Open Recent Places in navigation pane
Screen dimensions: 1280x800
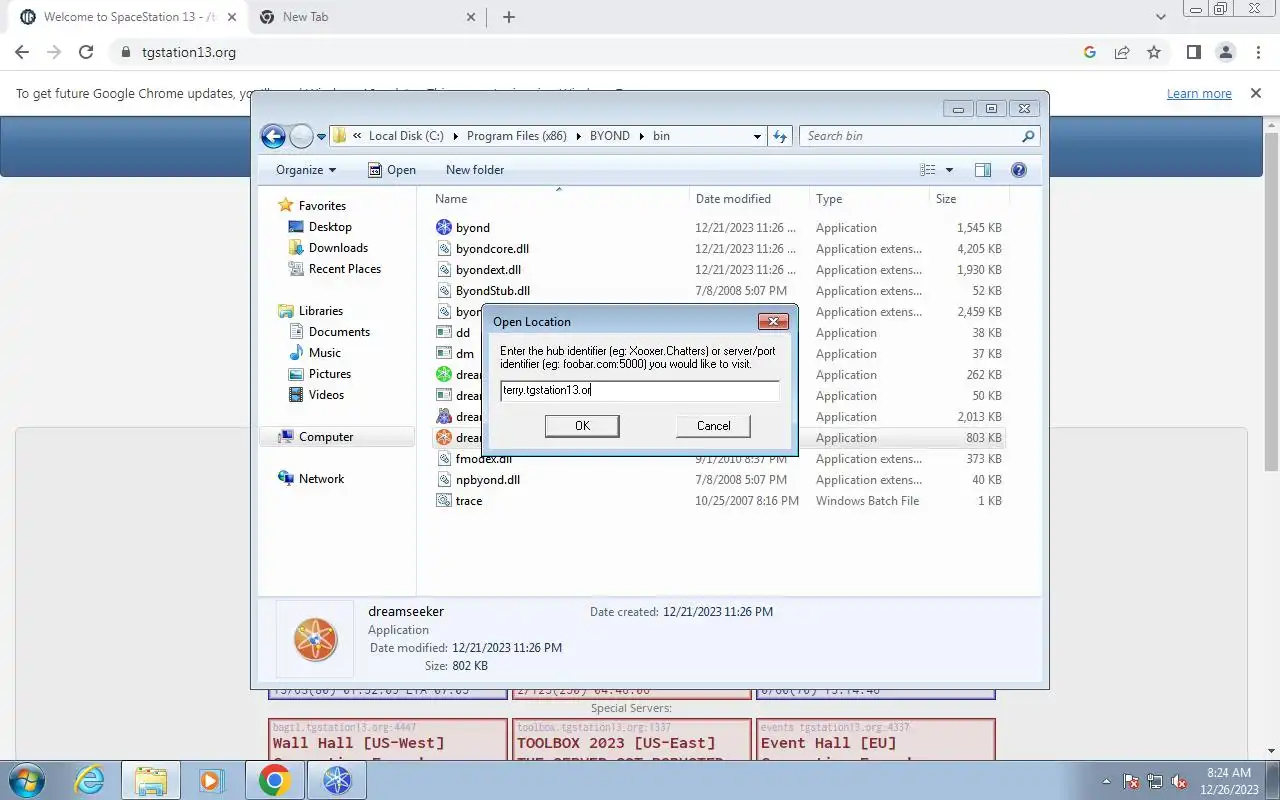click(344, 269)
